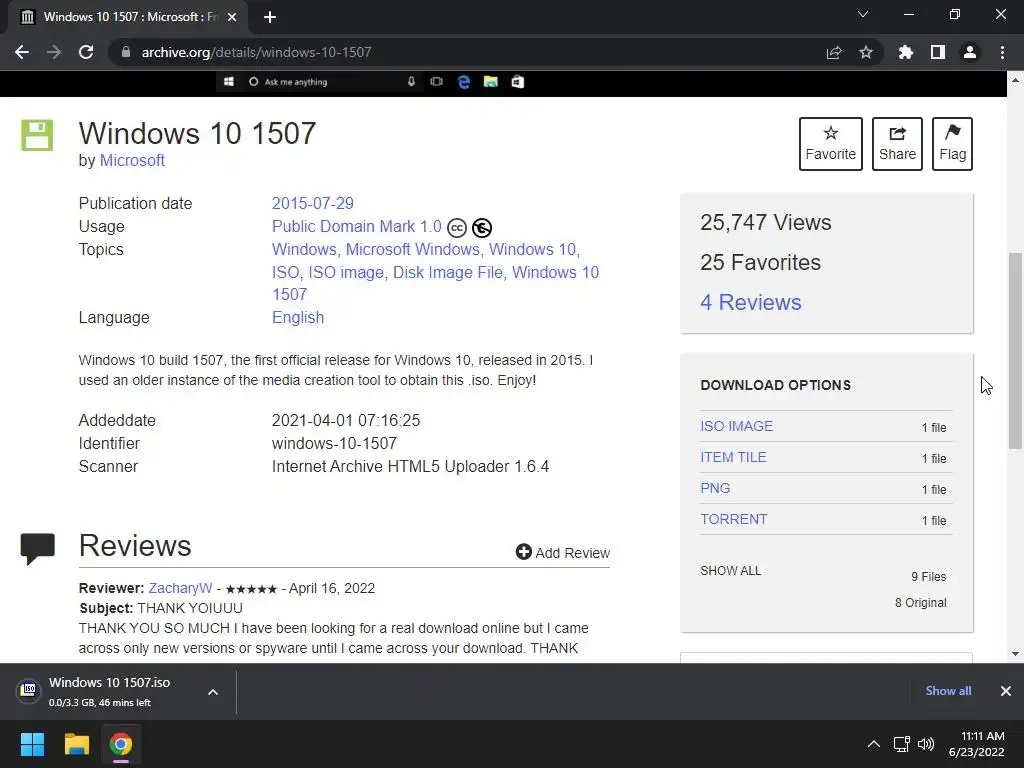Open the 2015-07-29 publication date link
The width and height of the screenshot is (1024, 768).
313,203
